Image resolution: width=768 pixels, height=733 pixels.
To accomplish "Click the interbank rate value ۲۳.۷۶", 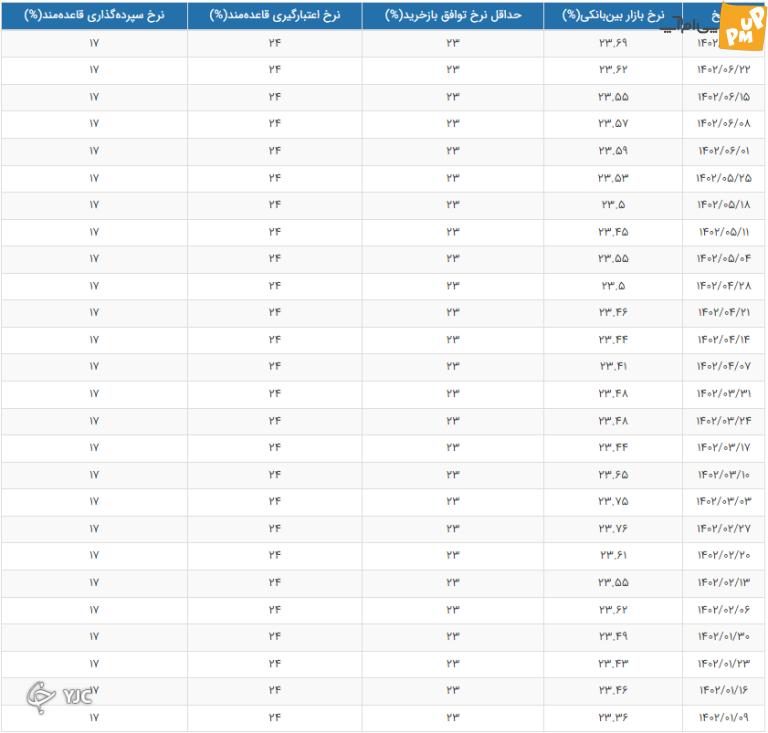I will (613, 529).
